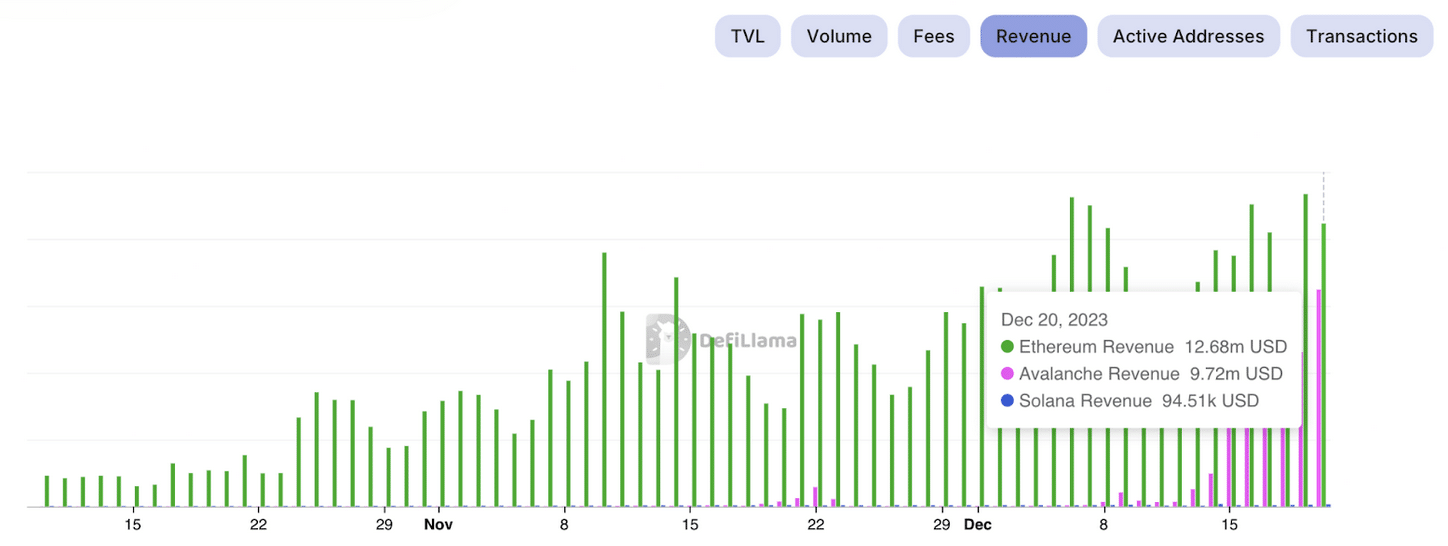Select the Fees tab
This screenshot has width=1448, height=546.
[x=934, y=36]
